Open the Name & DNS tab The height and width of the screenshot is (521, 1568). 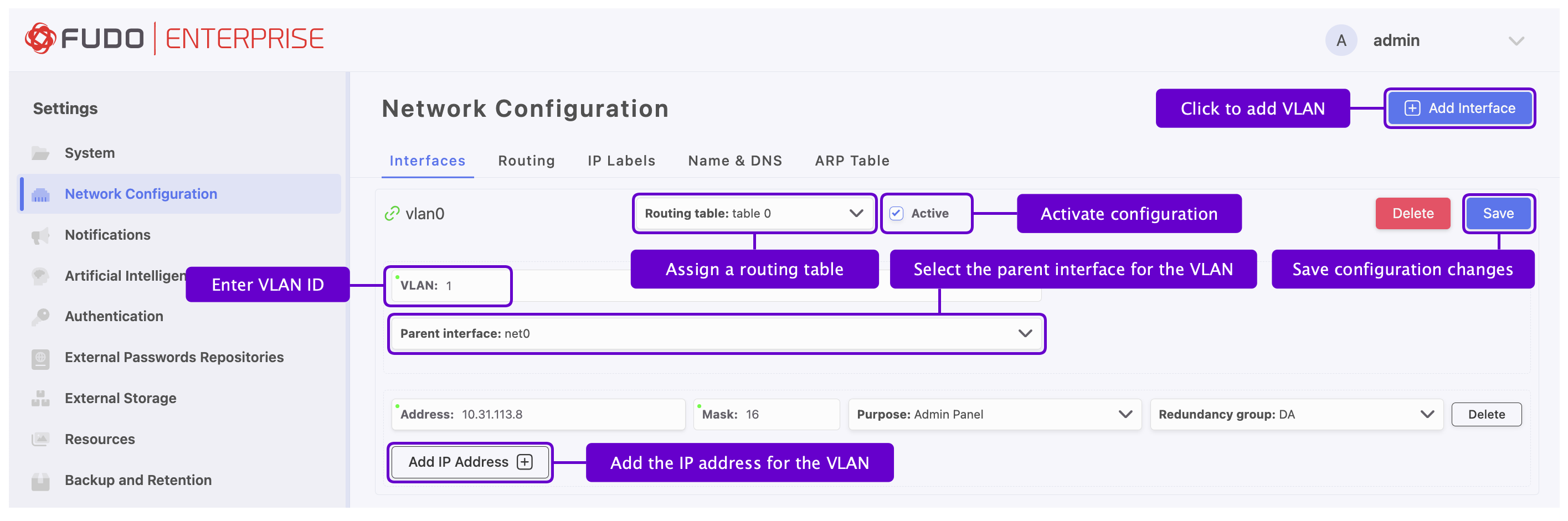coord(734,161)
